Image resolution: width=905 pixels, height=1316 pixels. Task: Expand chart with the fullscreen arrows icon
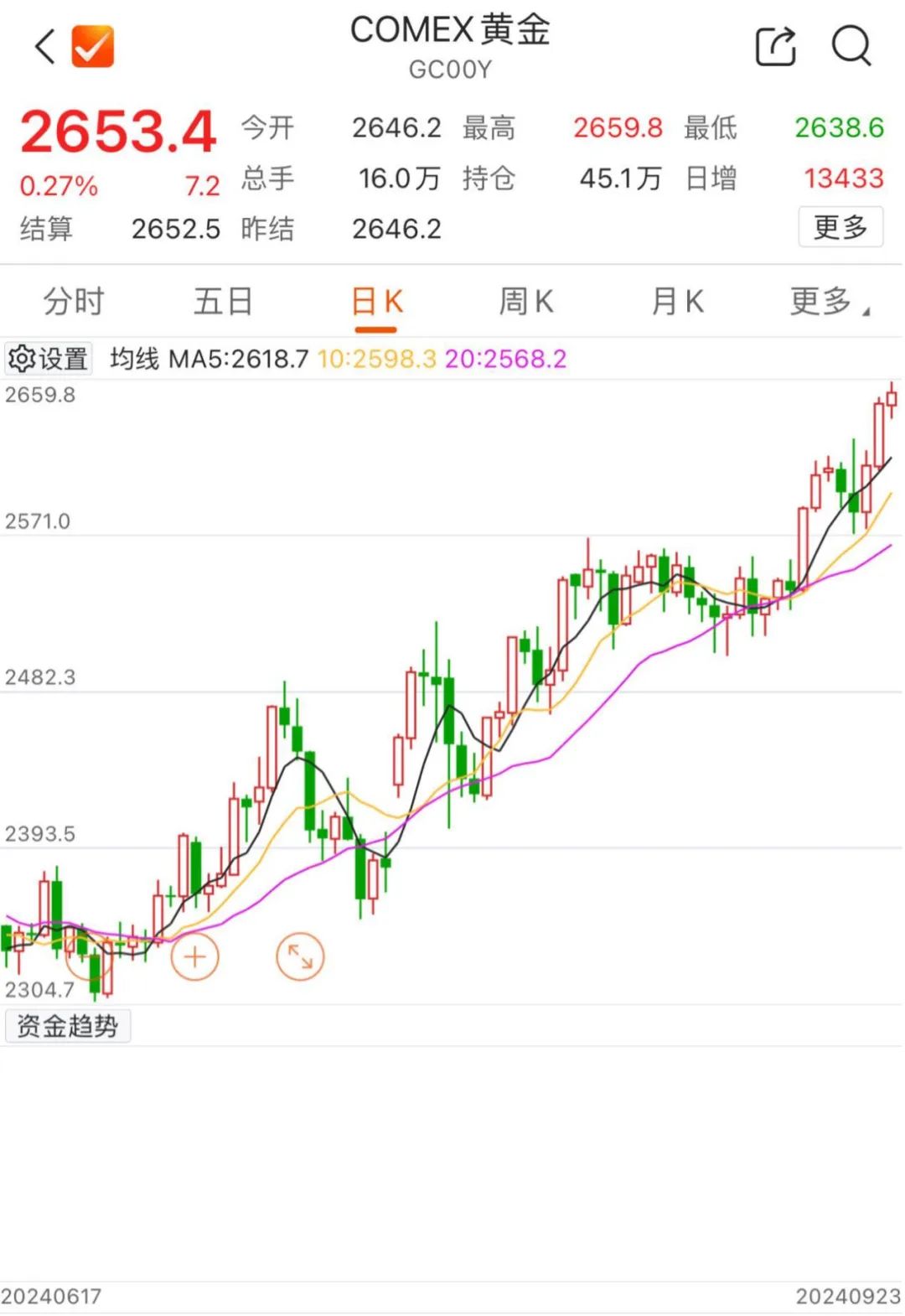[299, 956]
